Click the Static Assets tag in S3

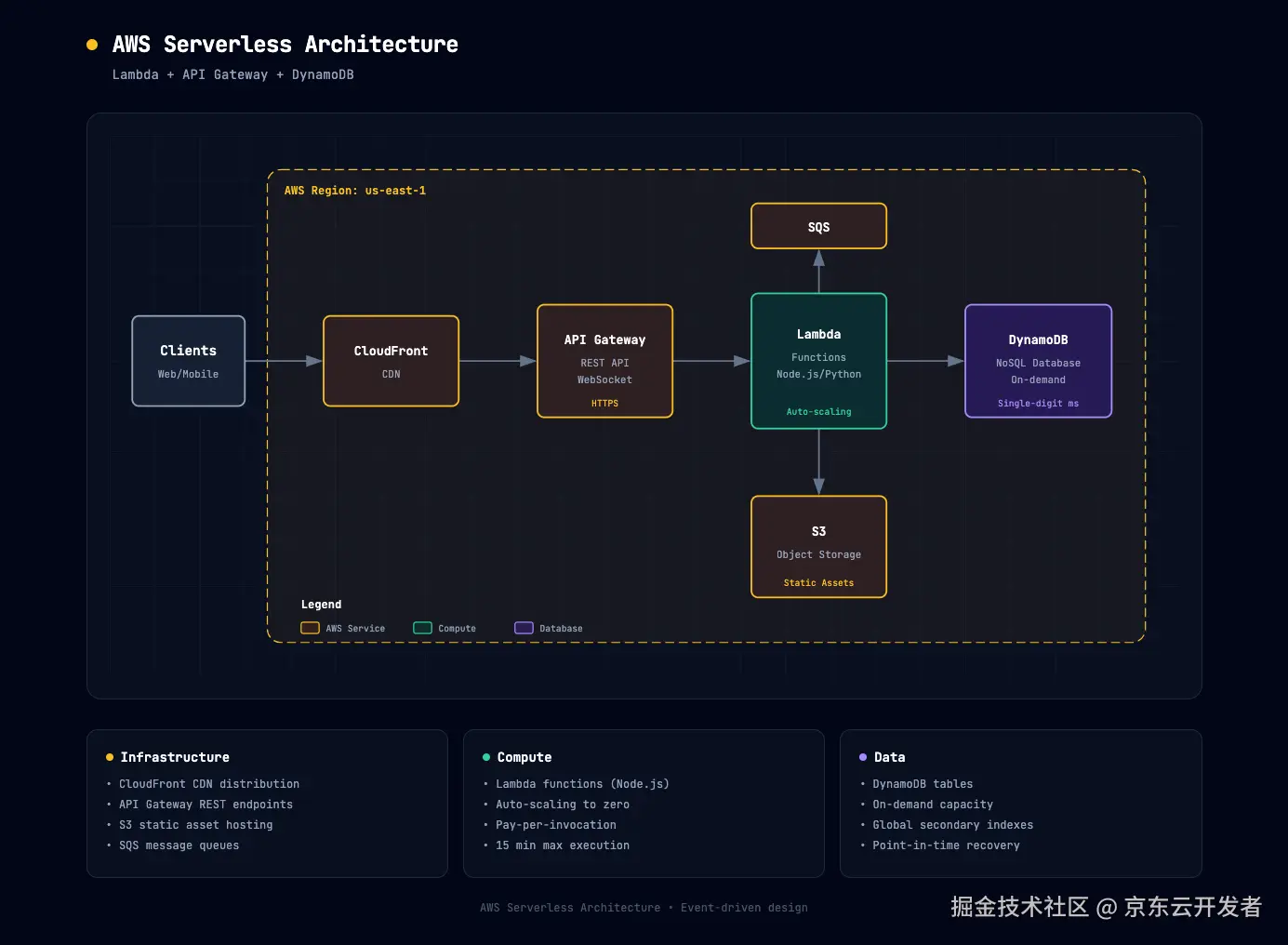818,583
